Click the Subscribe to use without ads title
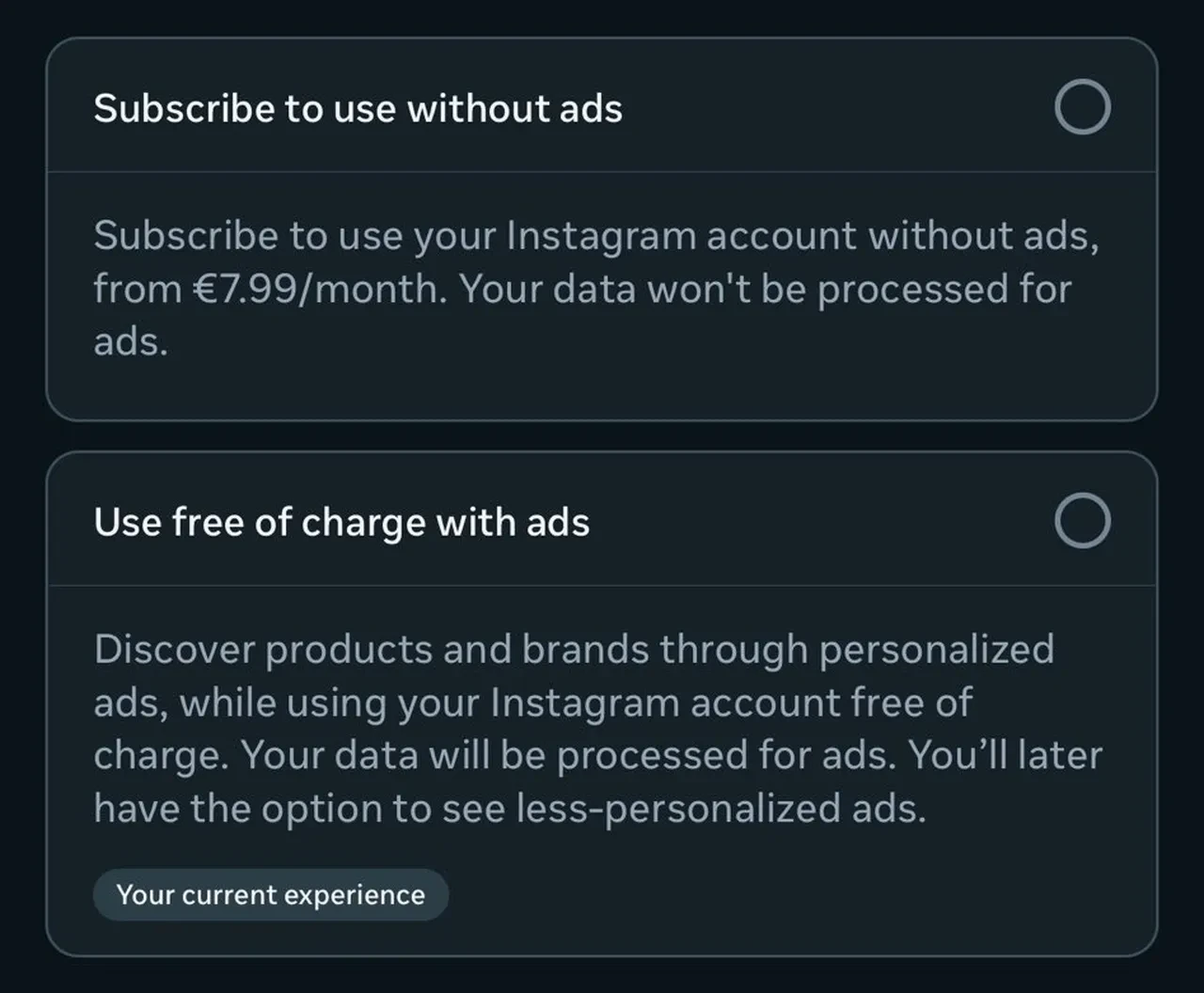 coord(357,108)
